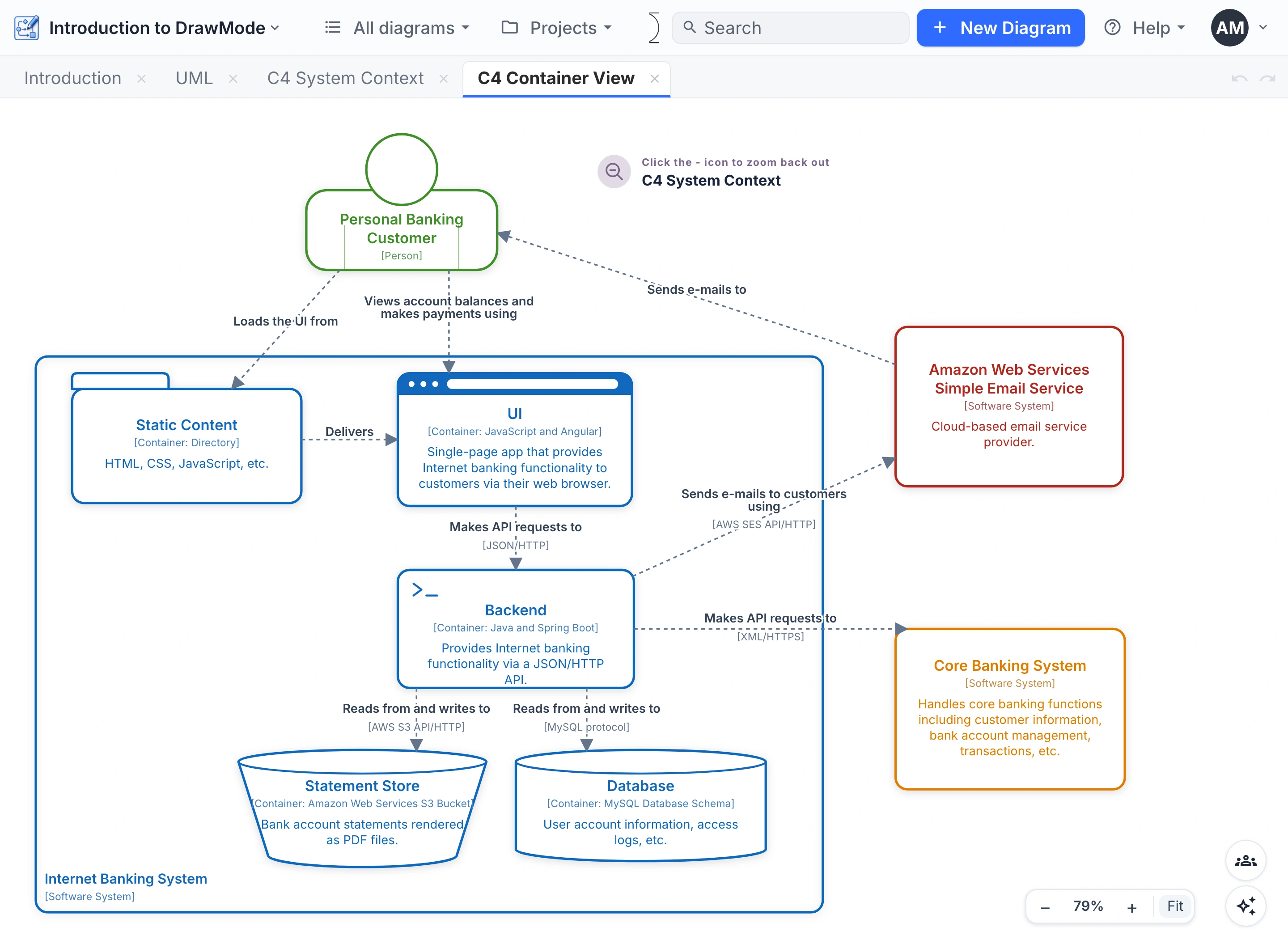Image resolution: width=1288 pixels, height=948 pixels.
Task: Select the Static Content container
Action: tap(186, 445)
